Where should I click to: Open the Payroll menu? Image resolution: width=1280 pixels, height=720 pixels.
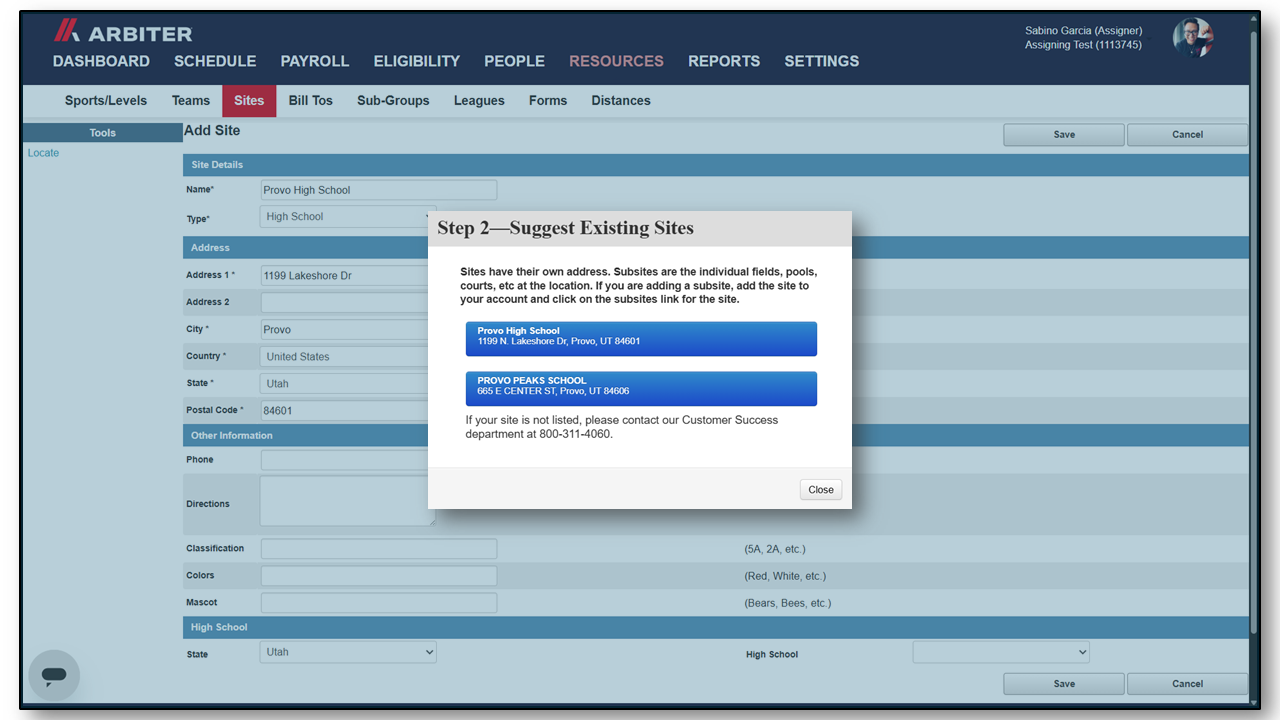coord(315,61)
